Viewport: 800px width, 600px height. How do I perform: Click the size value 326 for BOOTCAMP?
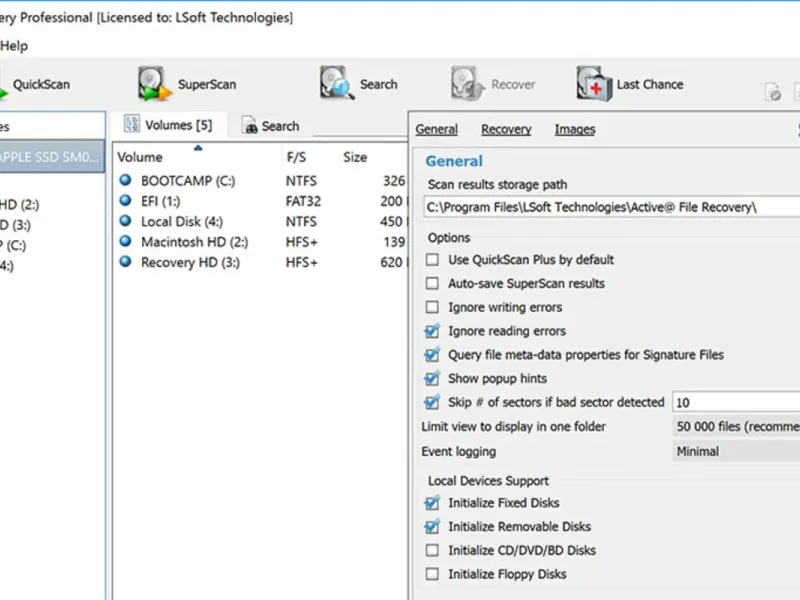pyautogui.click(x=394, y=181)
